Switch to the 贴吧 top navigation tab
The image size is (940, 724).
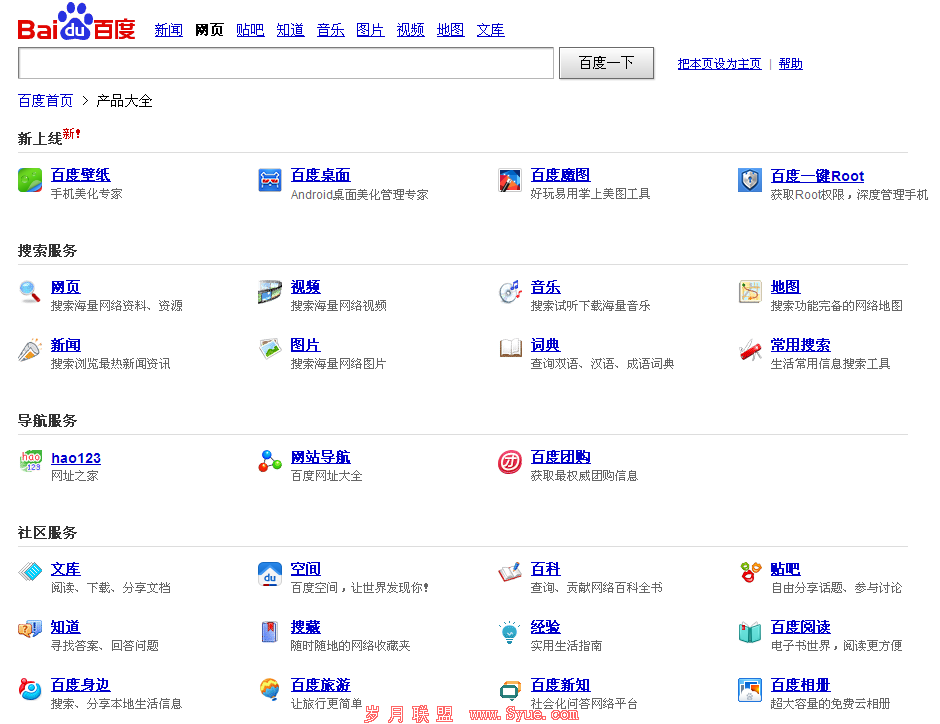coord(250,30)
